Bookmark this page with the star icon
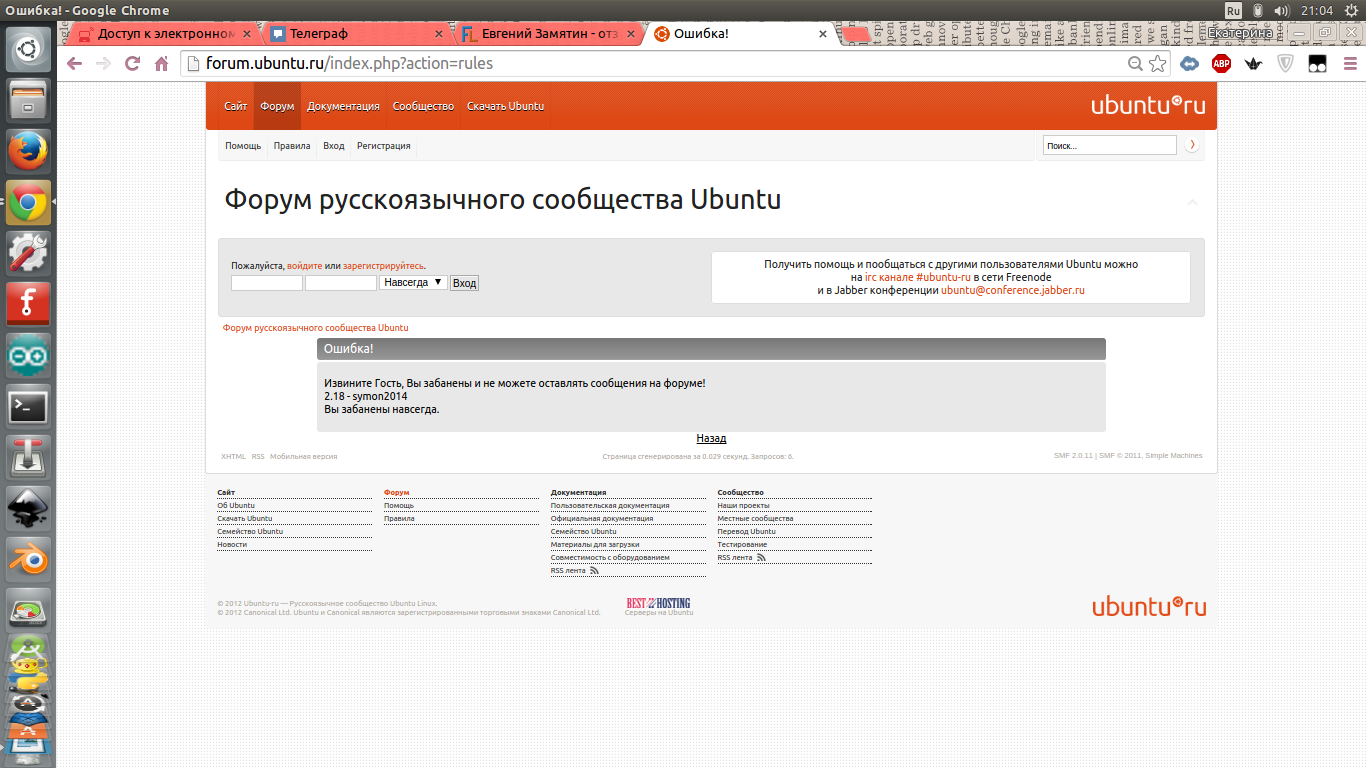1366x768 pixels. coord(1158,64)
